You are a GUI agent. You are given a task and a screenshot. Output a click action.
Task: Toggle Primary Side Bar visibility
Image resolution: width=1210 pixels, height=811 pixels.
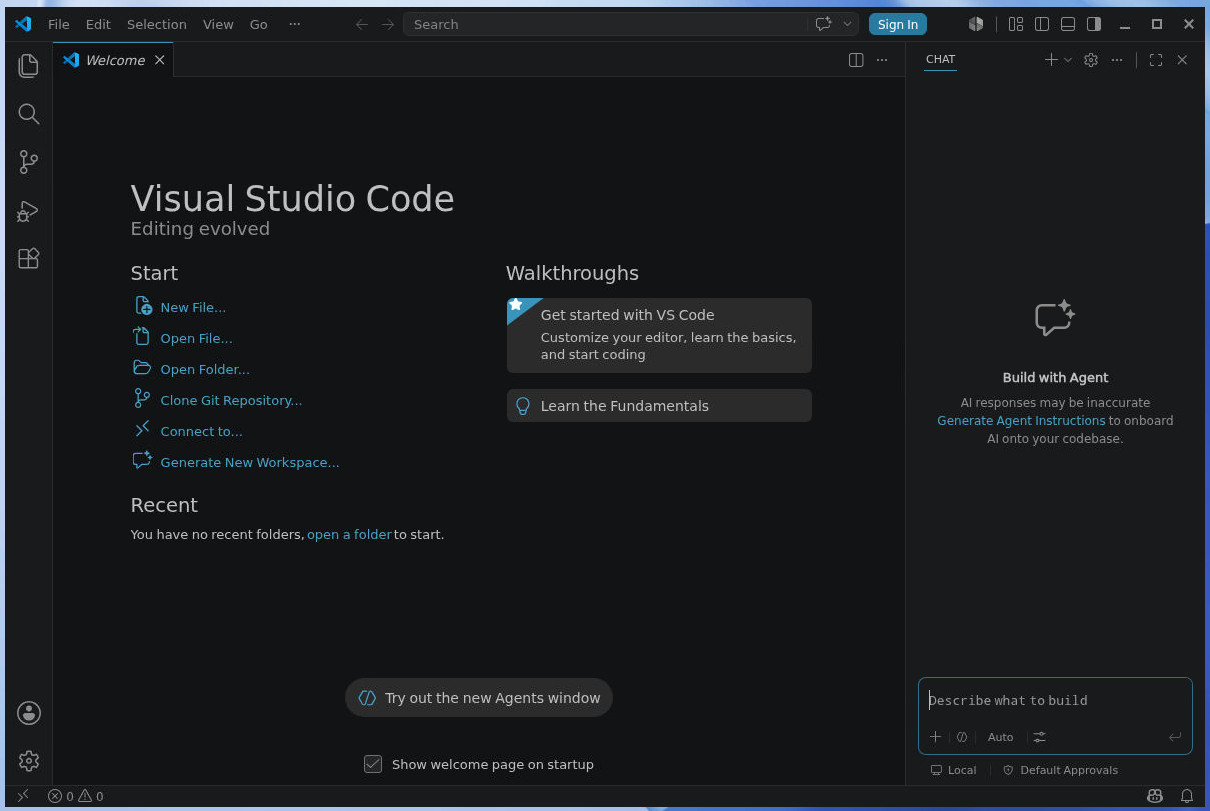tap(1042, 24)
